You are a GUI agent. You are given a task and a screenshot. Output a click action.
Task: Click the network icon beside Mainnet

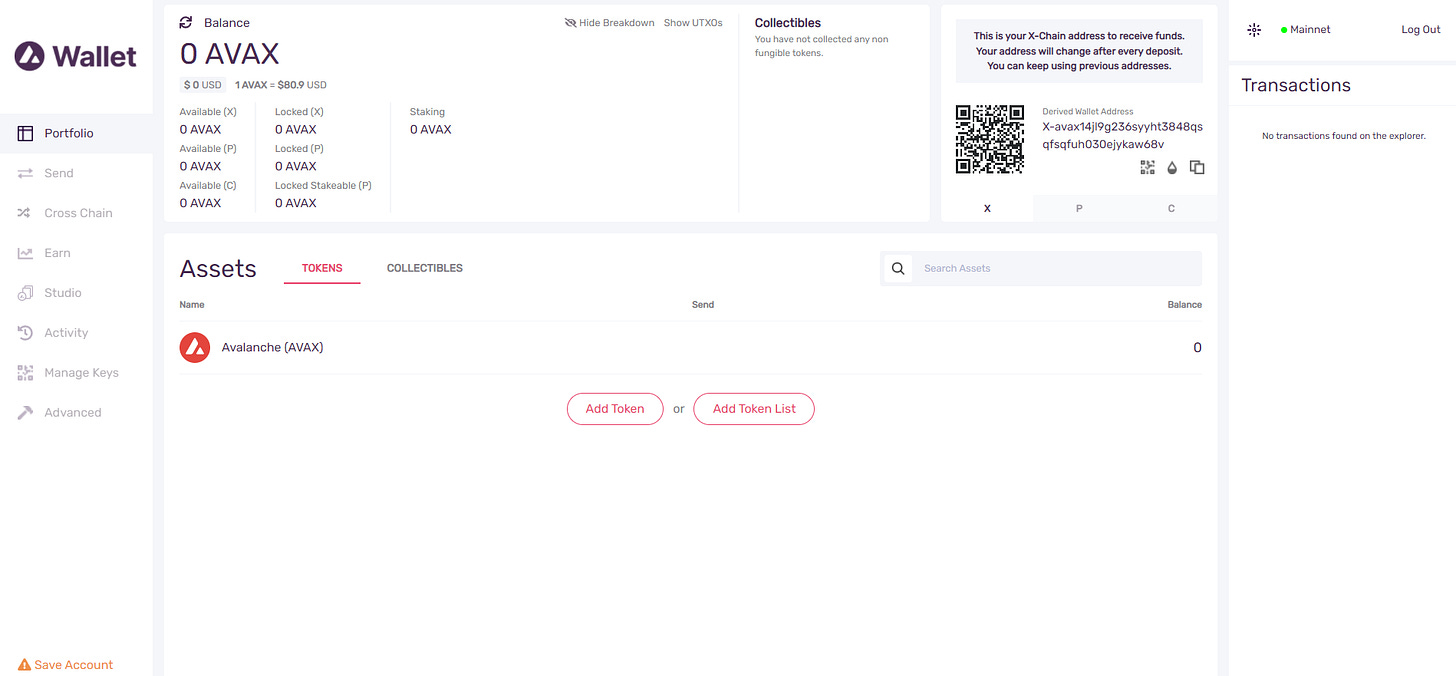1254,30
